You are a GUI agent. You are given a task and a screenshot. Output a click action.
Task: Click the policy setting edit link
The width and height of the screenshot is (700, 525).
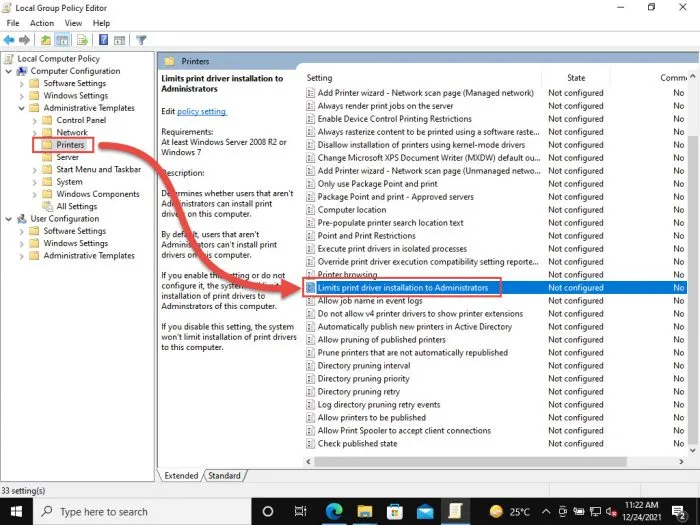[x=202, y=112]
